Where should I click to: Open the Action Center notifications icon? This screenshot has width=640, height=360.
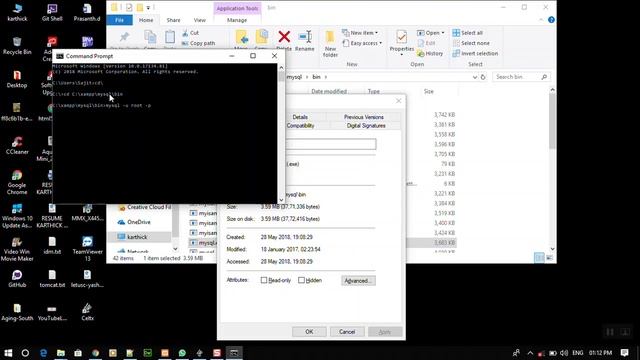point(624,353)
